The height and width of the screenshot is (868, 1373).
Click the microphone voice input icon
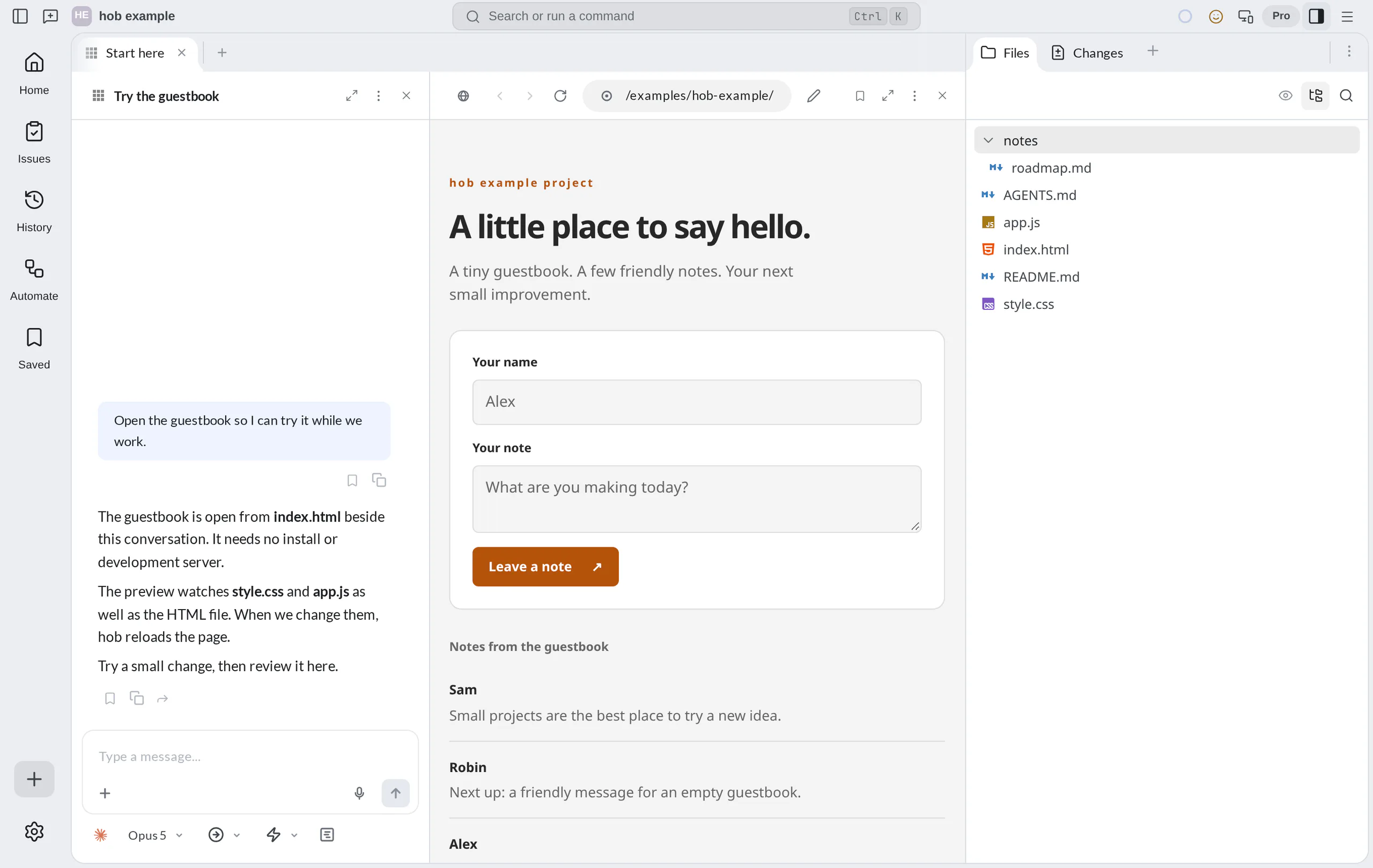point(359,793)
